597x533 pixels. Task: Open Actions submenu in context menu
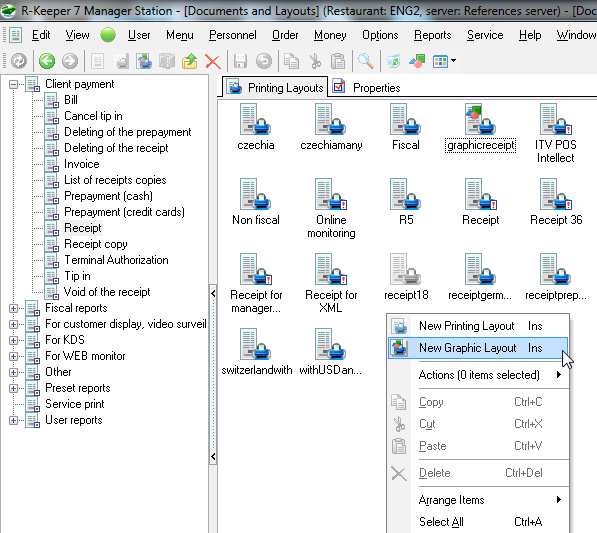(478, 375)
